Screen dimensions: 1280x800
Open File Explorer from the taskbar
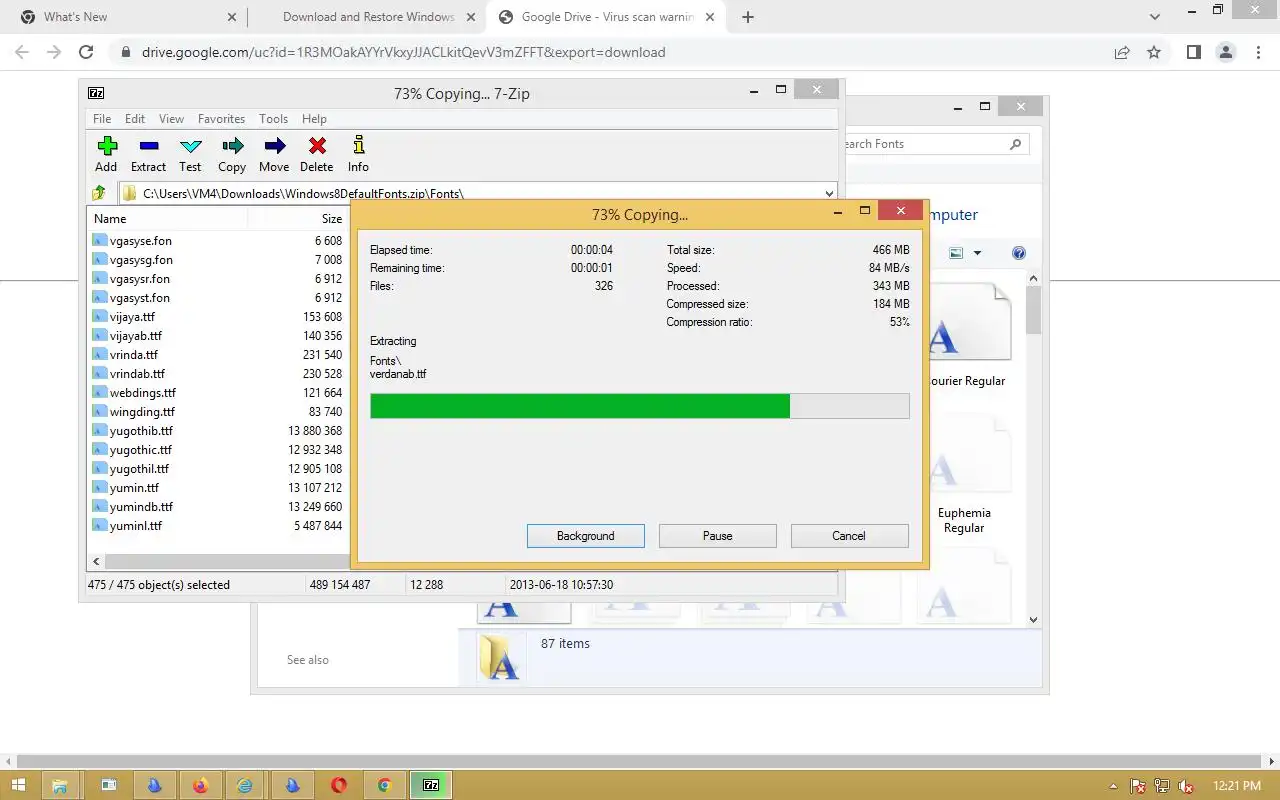[x=59, y=785]
